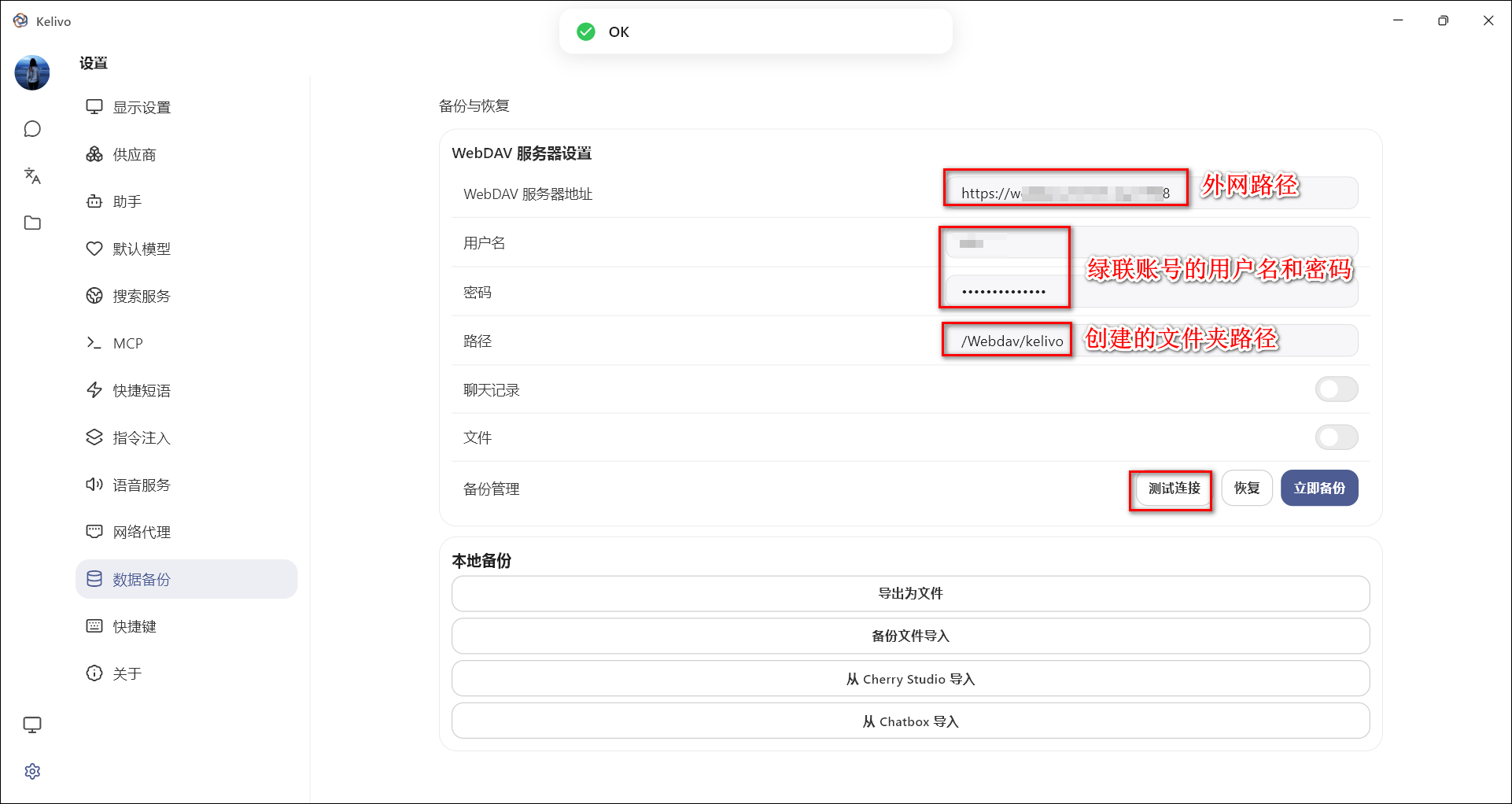Select 显示设置 in settings menu
This screenshot has height=804, width=1512.
tap(142, 108)
